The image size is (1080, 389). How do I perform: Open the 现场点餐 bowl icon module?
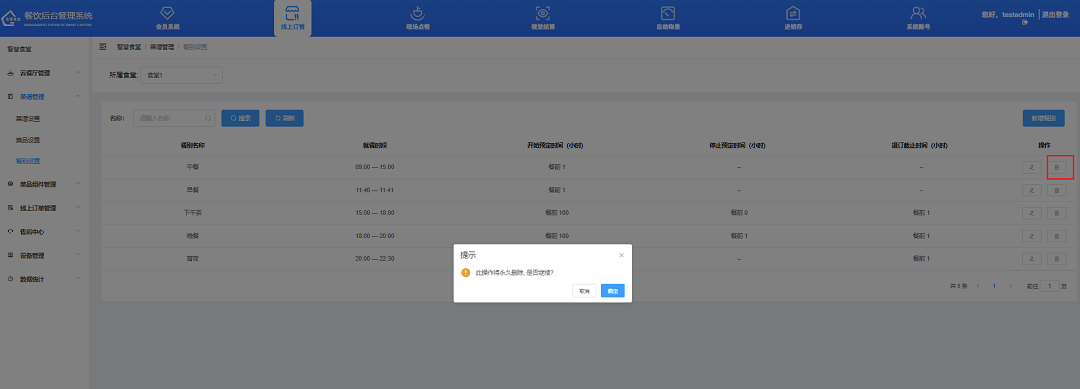[x=417, y=19]
